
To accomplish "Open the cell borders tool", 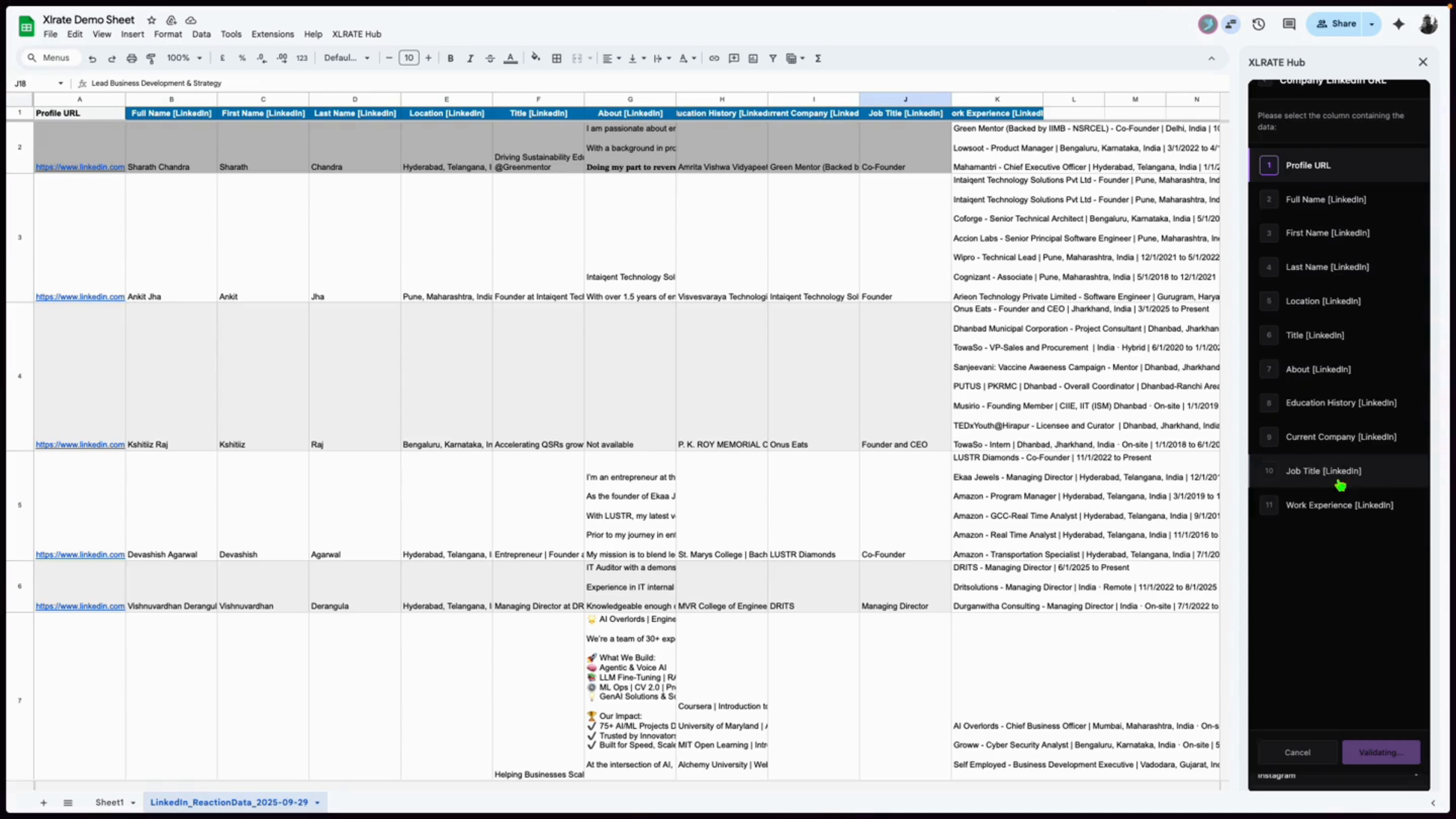I will point(557,58).
